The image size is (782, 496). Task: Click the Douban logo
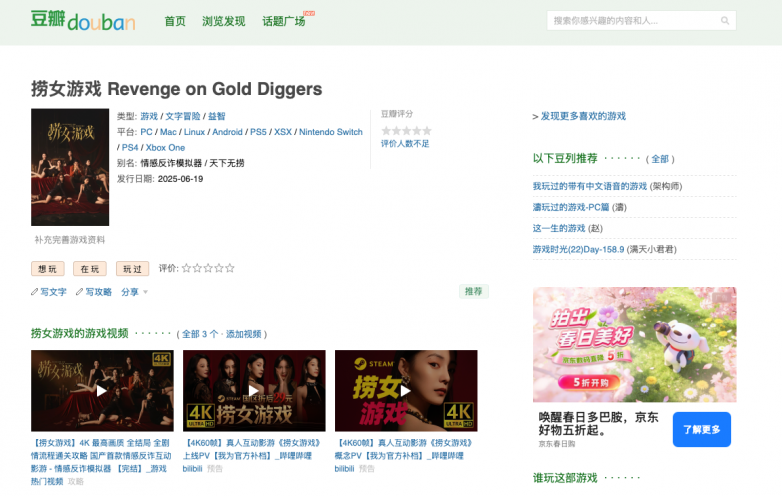point(83,21)
